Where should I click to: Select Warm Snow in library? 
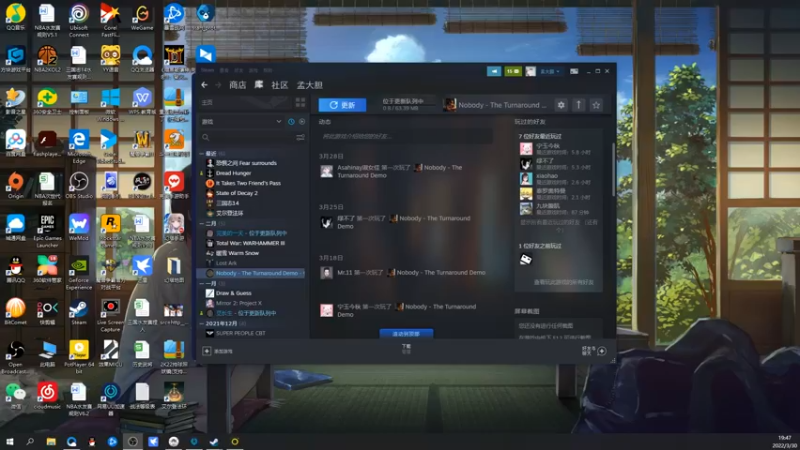[237, 253]
